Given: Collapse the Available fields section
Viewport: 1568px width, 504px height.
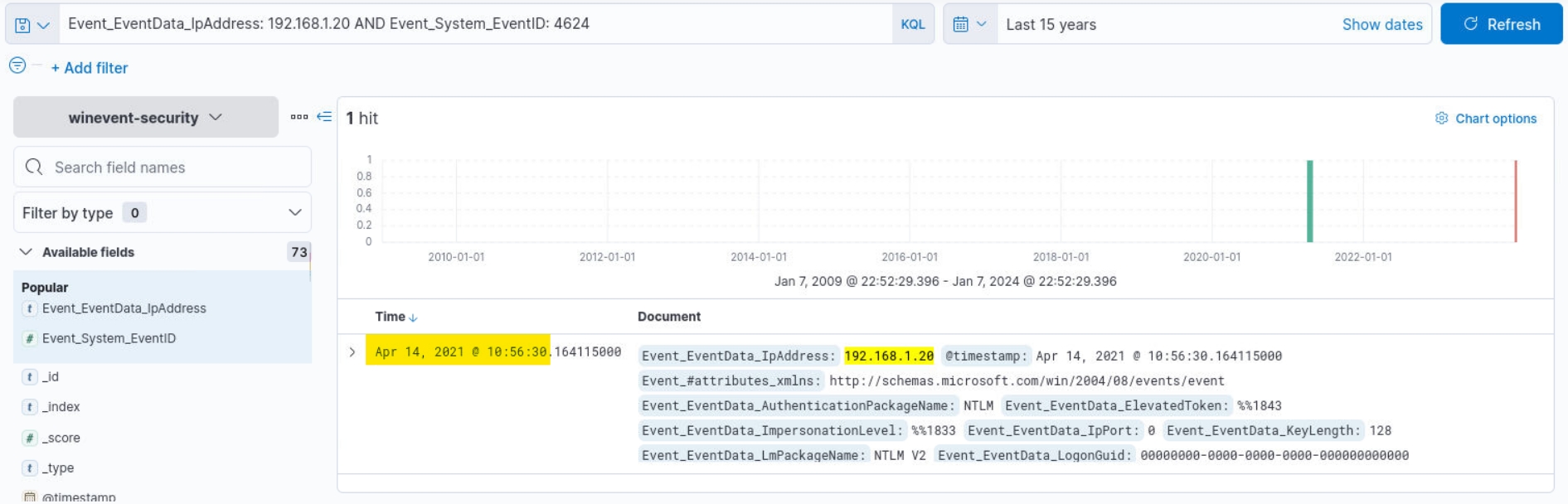Looking at the screenshot, I should coord(26,252).
